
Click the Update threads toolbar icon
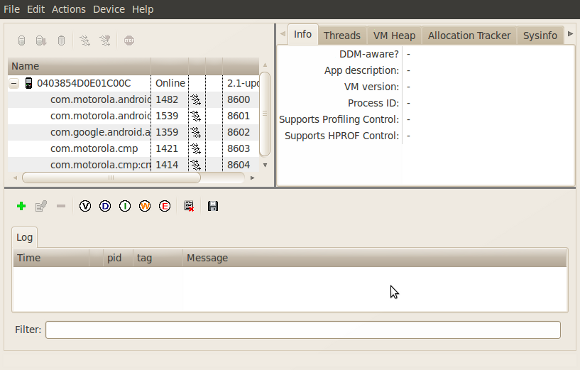85,40
